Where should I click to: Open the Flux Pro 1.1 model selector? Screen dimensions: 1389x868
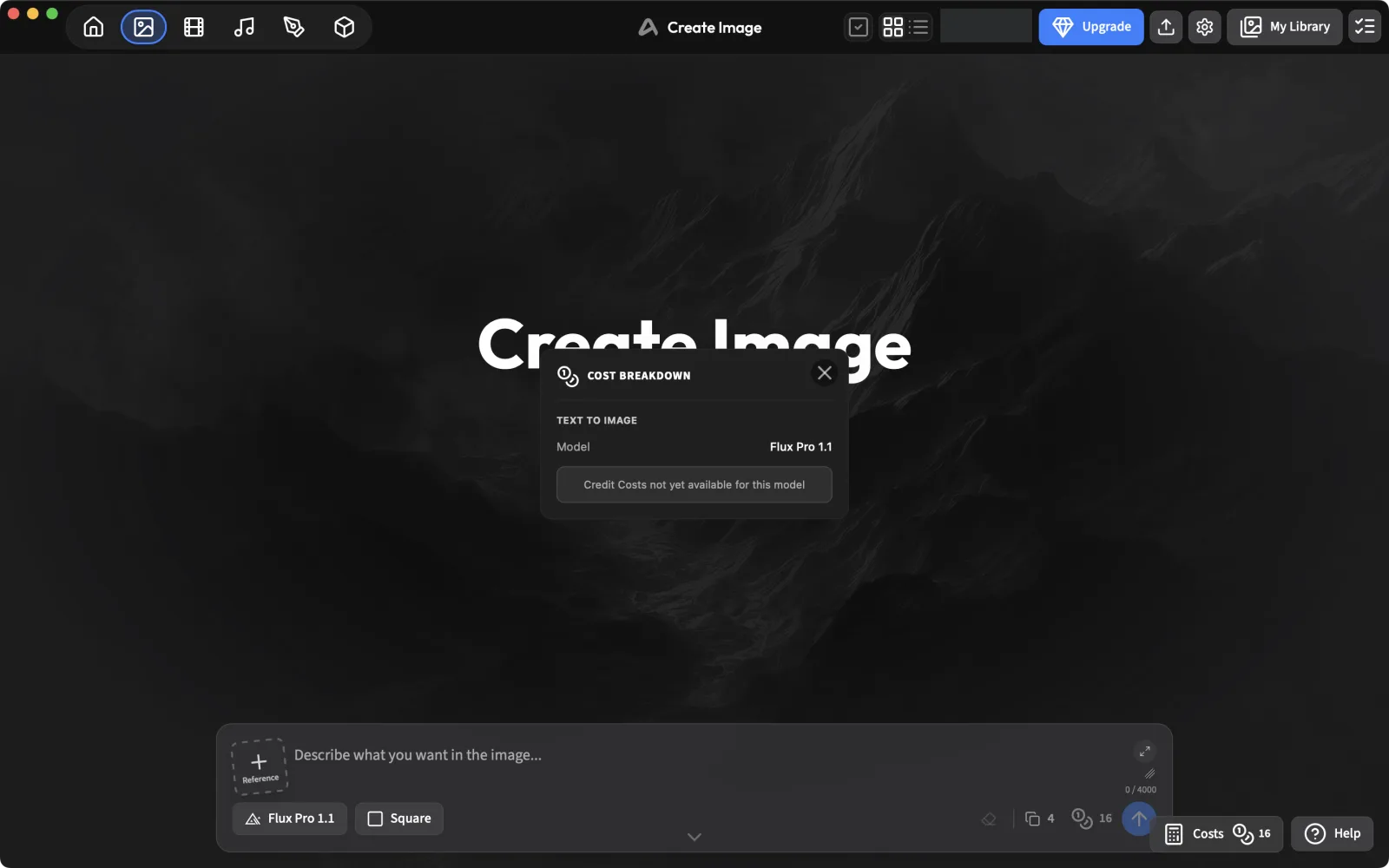tap(290, 819)
